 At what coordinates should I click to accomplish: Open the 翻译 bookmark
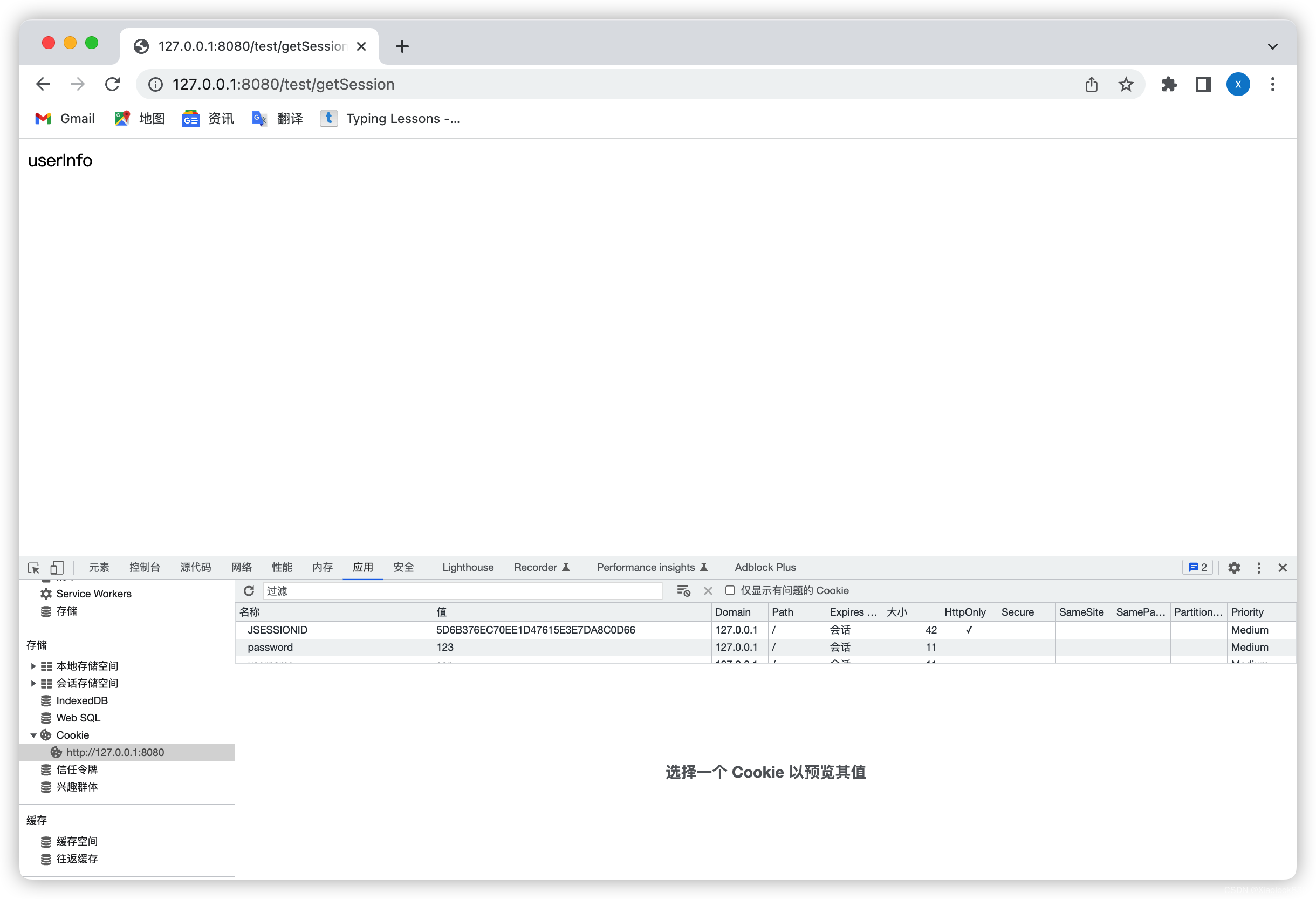coord(277,118)
